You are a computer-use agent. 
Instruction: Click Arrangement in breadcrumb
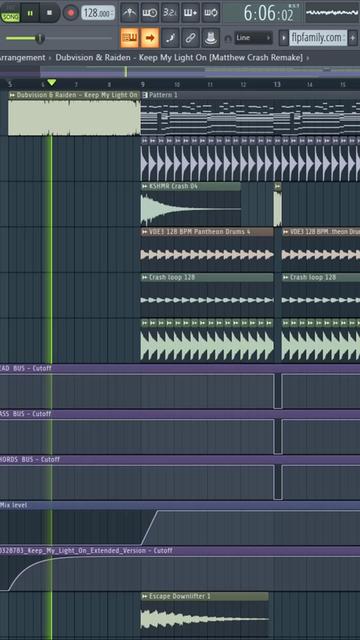click(x=22, y=58)
